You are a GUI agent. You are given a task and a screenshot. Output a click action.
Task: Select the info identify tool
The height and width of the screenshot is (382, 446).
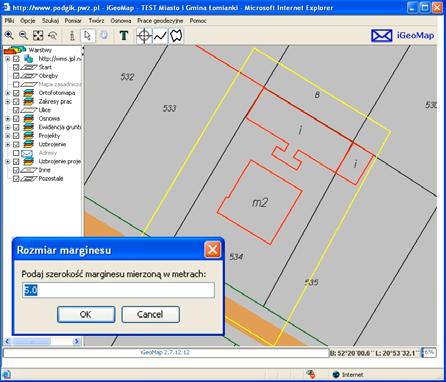click(x=72, y=35)
